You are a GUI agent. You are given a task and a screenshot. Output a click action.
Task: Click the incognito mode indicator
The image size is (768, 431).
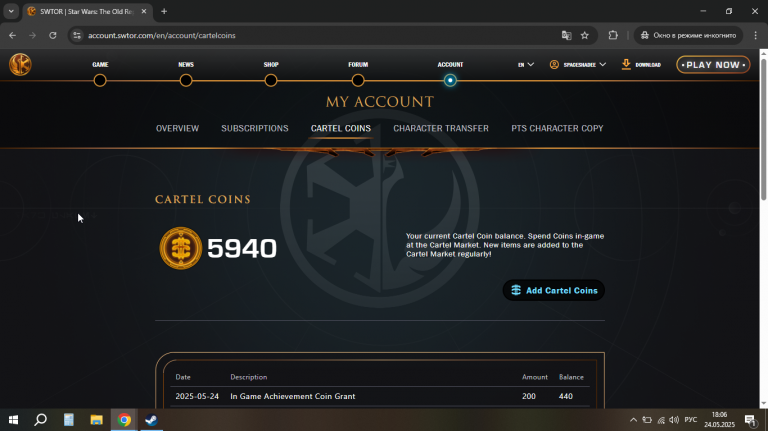coord(688,35)
